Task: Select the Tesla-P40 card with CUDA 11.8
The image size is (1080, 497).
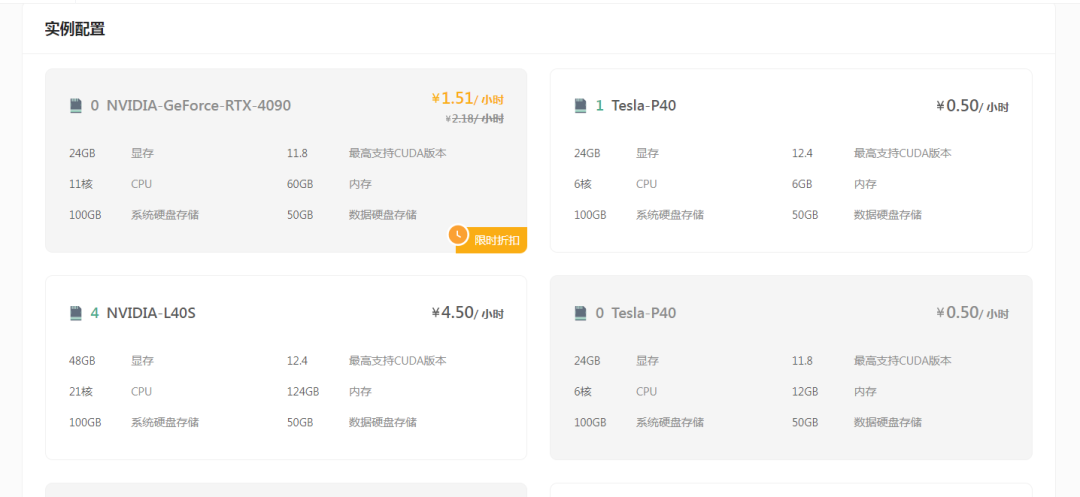Action: coord(791,368)
